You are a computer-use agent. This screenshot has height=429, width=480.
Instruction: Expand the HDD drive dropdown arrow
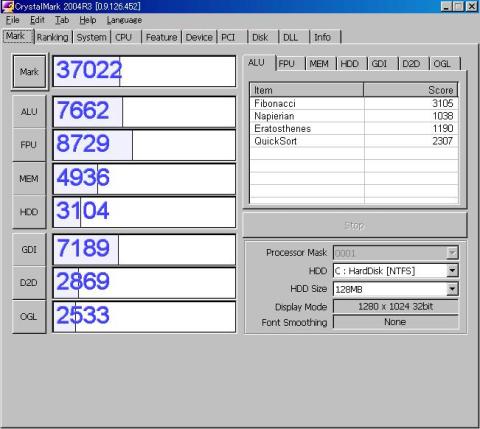(x=452, y=270)
